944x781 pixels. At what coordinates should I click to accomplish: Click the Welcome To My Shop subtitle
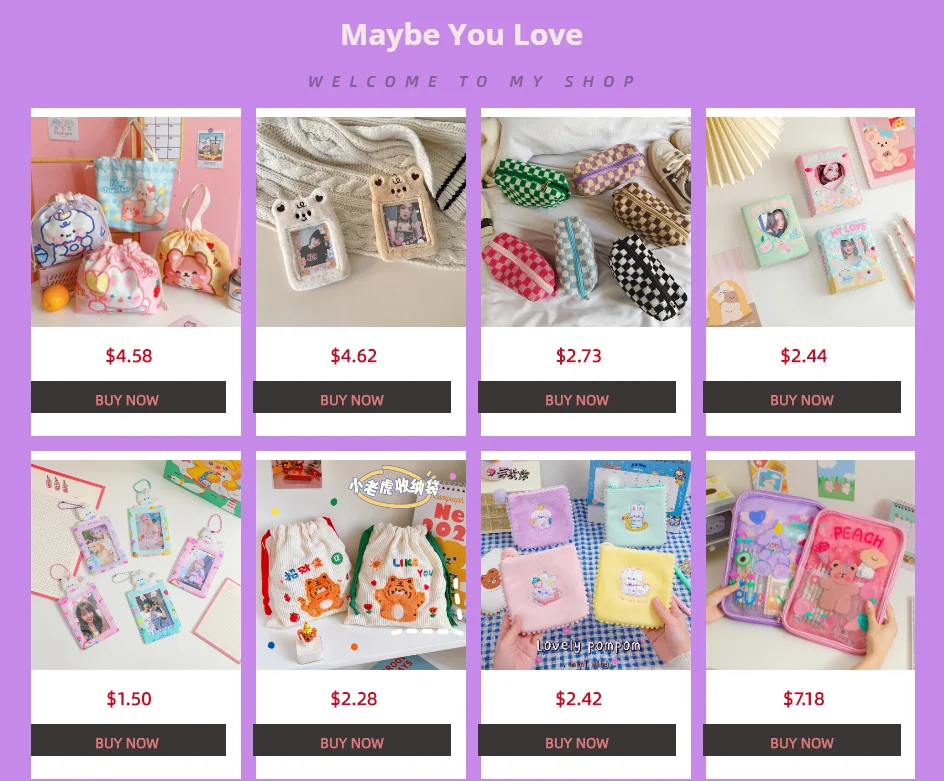(472, 81)
